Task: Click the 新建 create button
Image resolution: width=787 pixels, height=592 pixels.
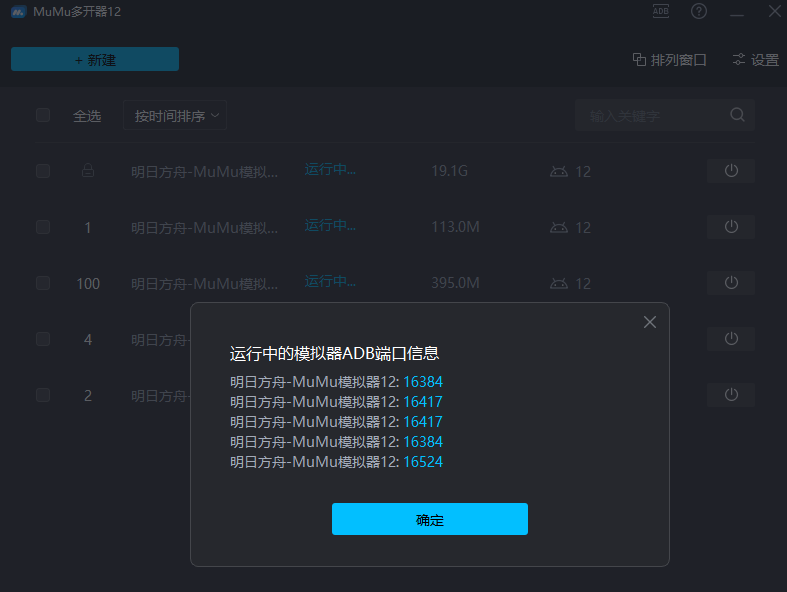Action: [x=95, y=59]
